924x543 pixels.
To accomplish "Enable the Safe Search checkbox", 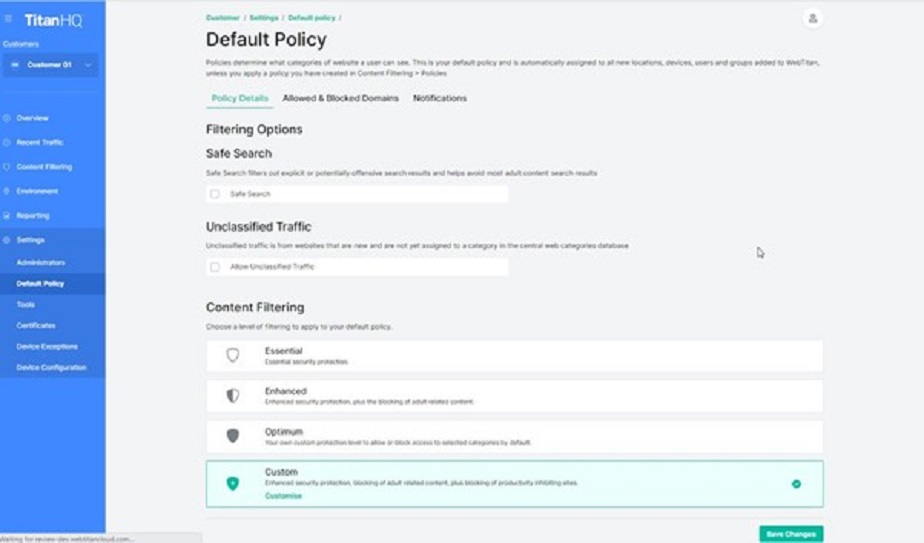I will [x=215, y=194].
